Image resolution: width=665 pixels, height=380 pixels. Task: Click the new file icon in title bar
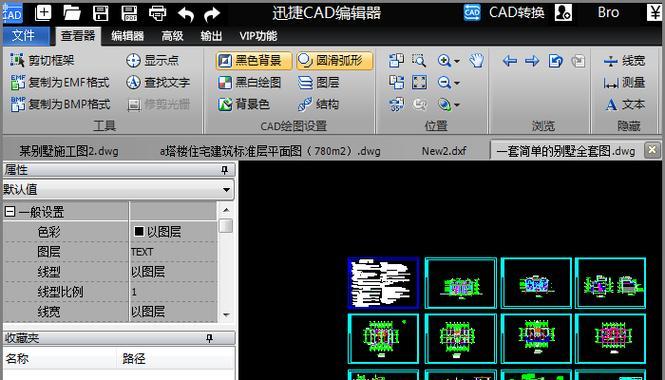point(43,13)
